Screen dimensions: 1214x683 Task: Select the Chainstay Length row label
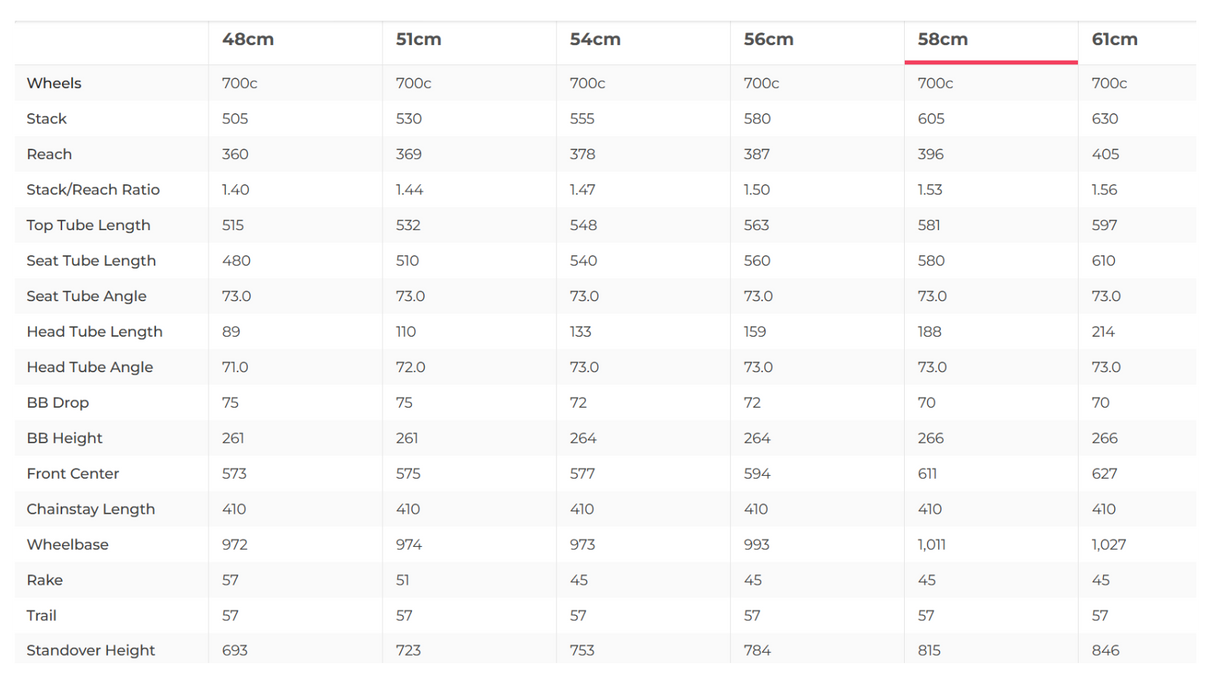tap(91, 509)
